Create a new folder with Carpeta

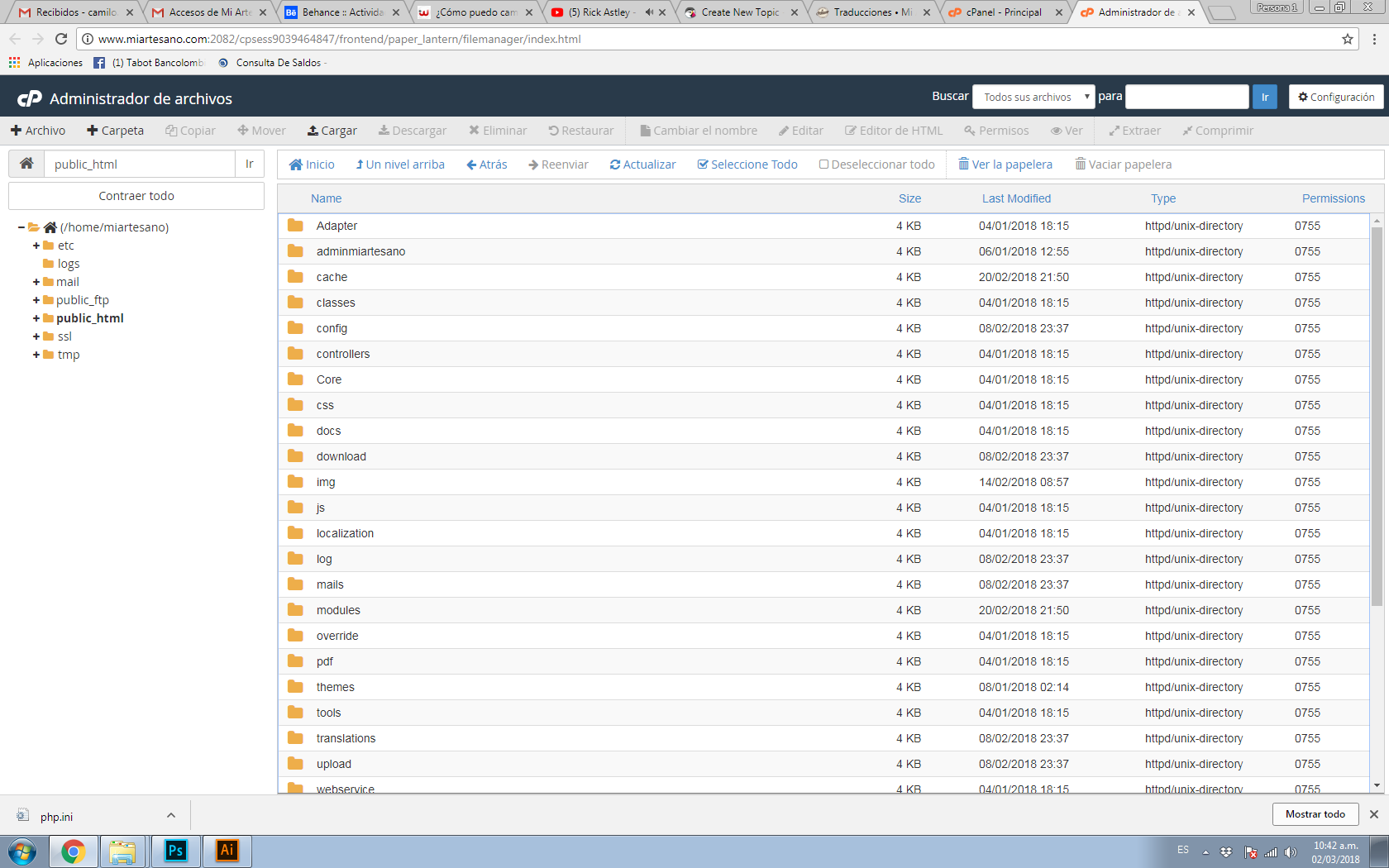116,131
